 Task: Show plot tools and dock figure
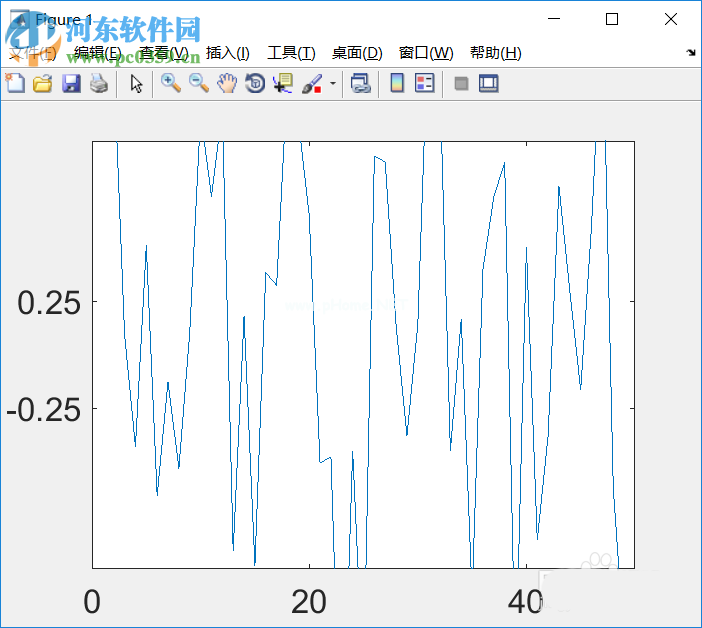pyautogui.click(x=489, y=84)
